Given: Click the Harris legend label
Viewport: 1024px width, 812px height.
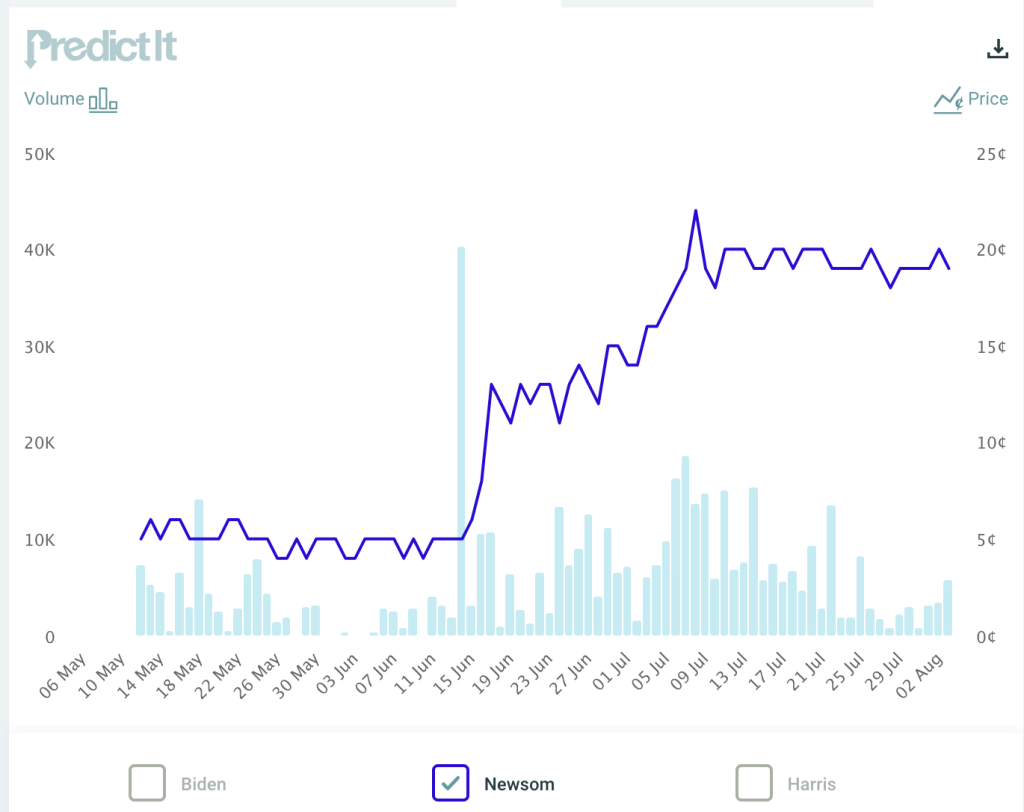Looking at the screenshot, I should pyautogui.click(x=810, y=784).
